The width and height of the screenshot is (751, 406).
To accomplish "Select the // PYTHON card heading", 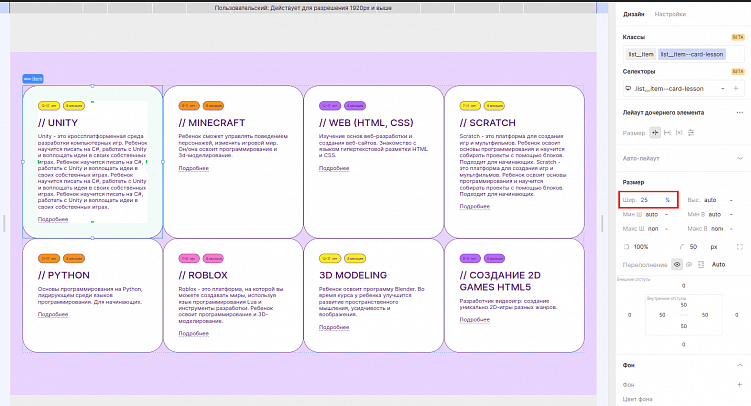I will [x=64, y=275].
